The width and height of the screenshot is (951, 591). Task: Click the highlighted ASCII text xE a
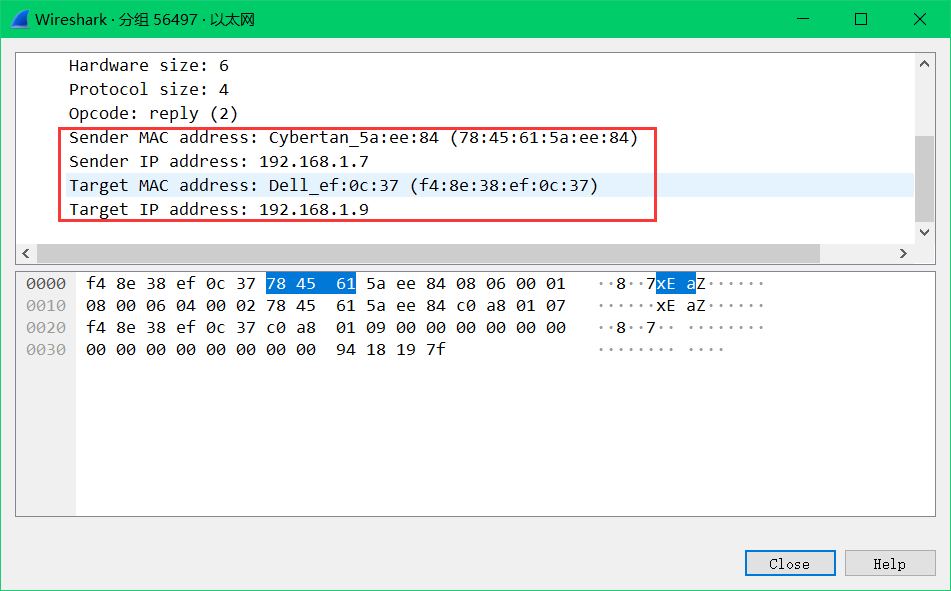click(676, 283)
